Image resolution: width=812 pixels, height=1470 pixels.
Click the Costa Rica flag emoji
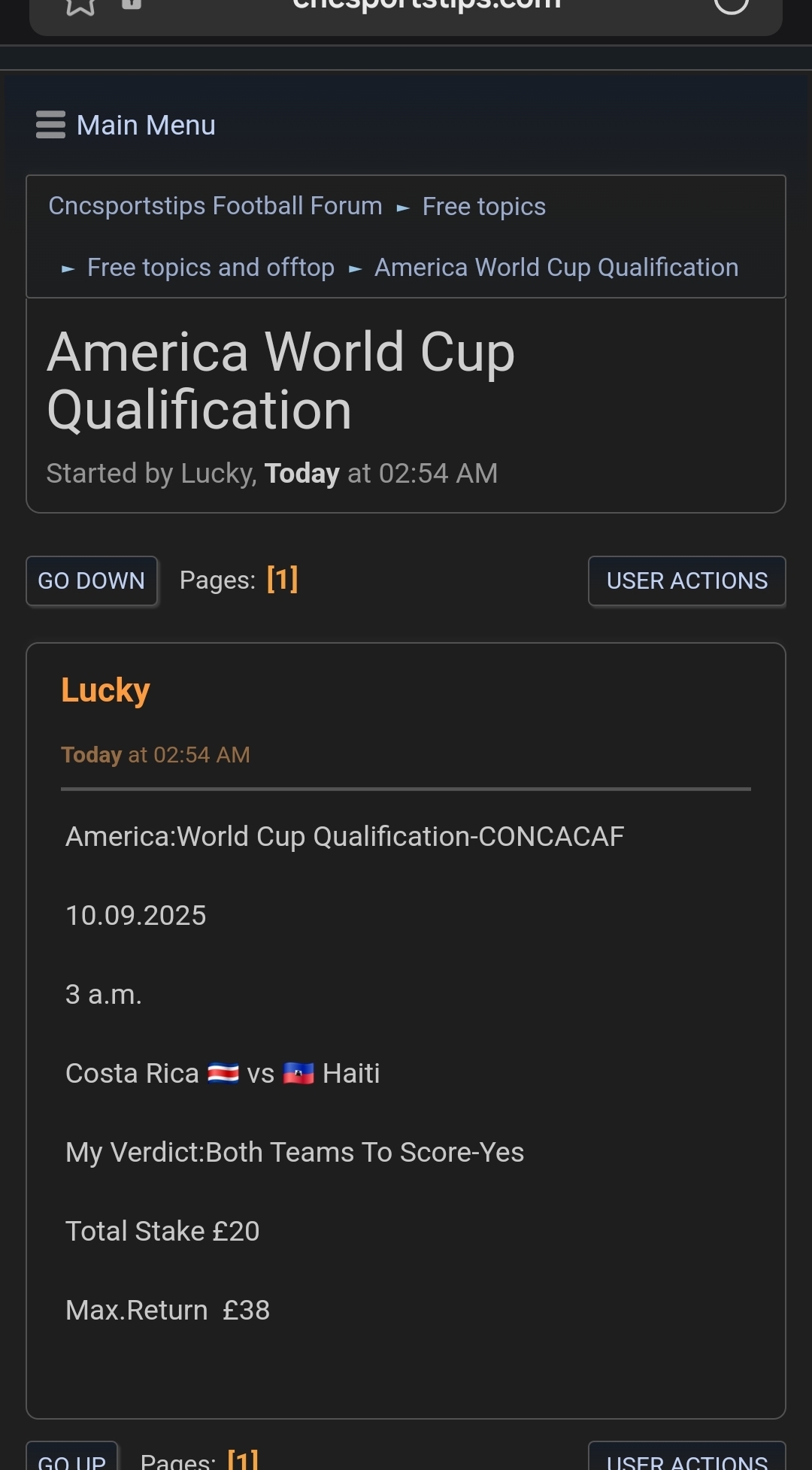click(x=223, y=1073)
